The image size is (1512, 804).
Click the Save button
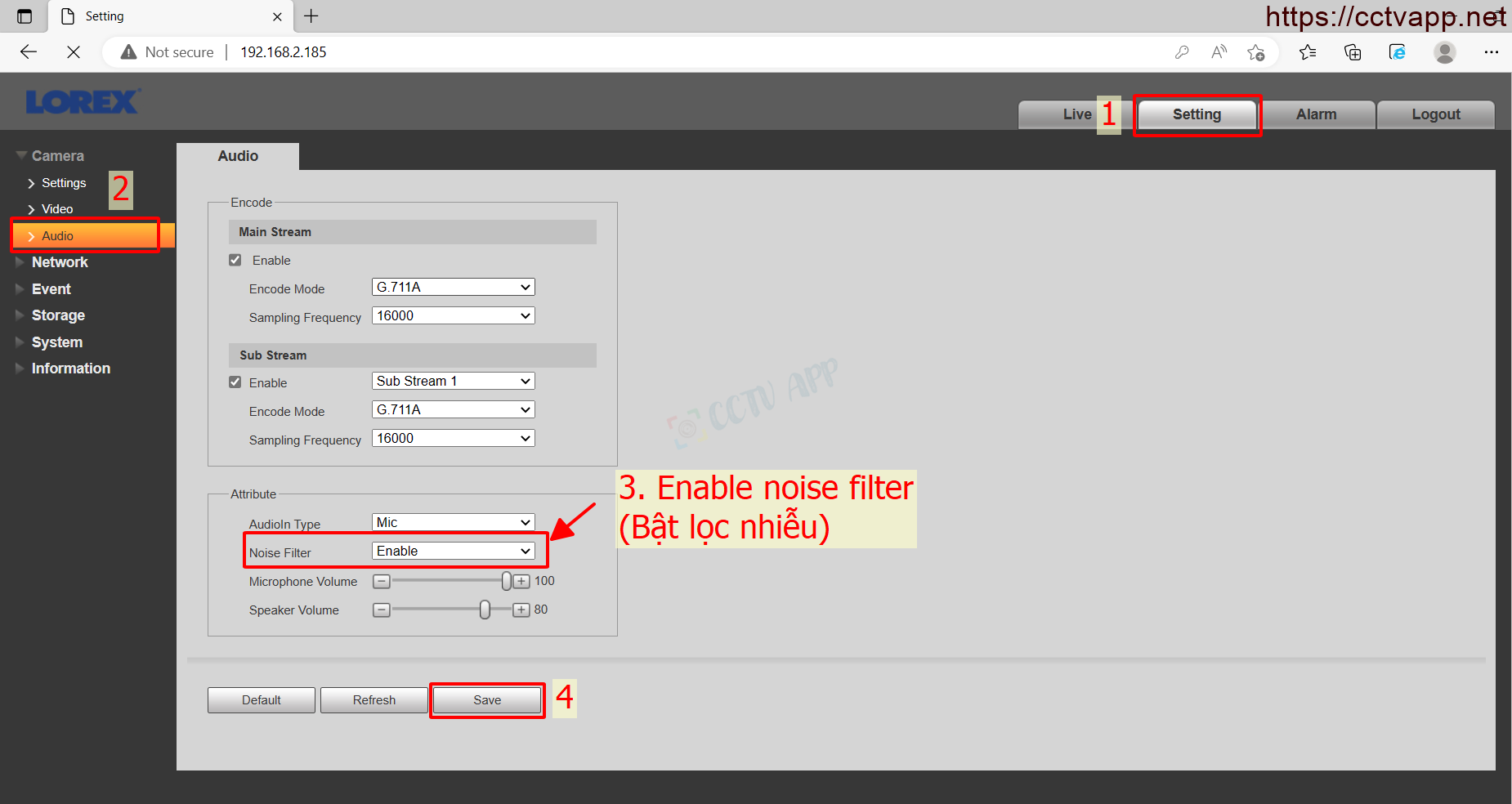coord(487,700)
